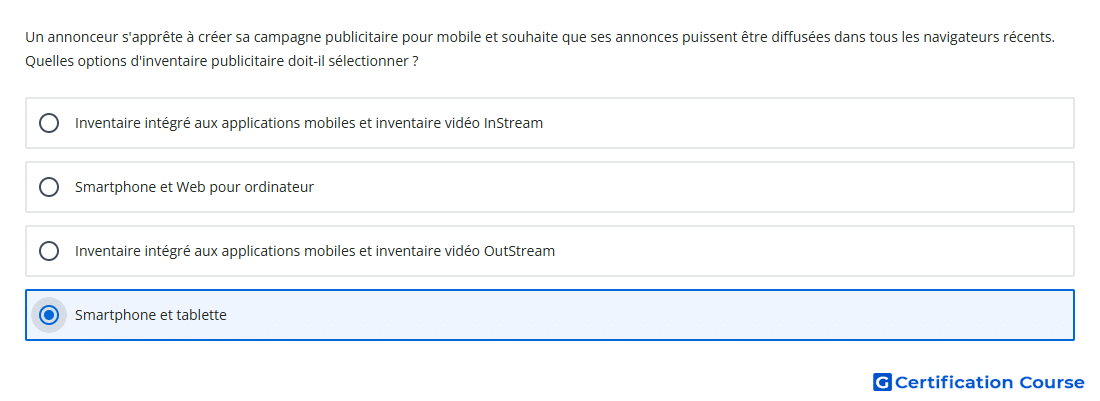Screen dimensions: 1100x401
Task: Click the line 'Quelles options d'inventaire publicitaire'
Action: tap(222, 62)
